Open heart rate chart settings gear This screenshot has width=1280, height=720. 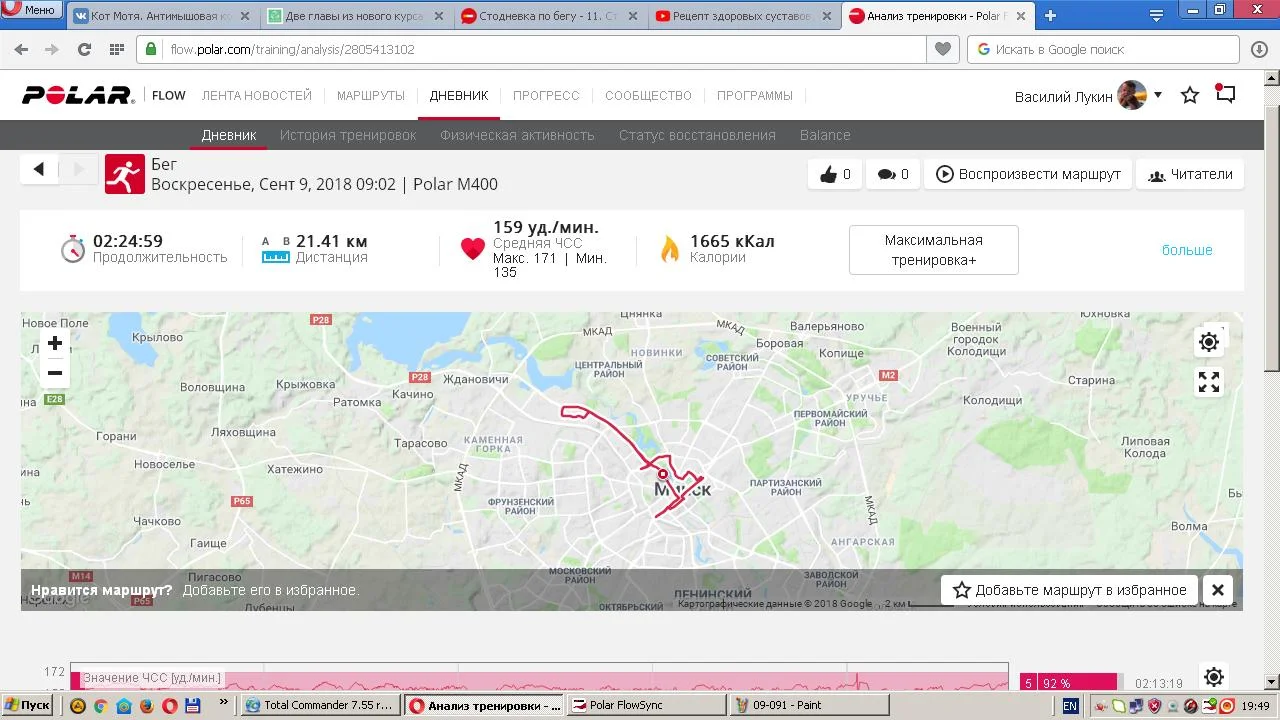coord(1214,677)
